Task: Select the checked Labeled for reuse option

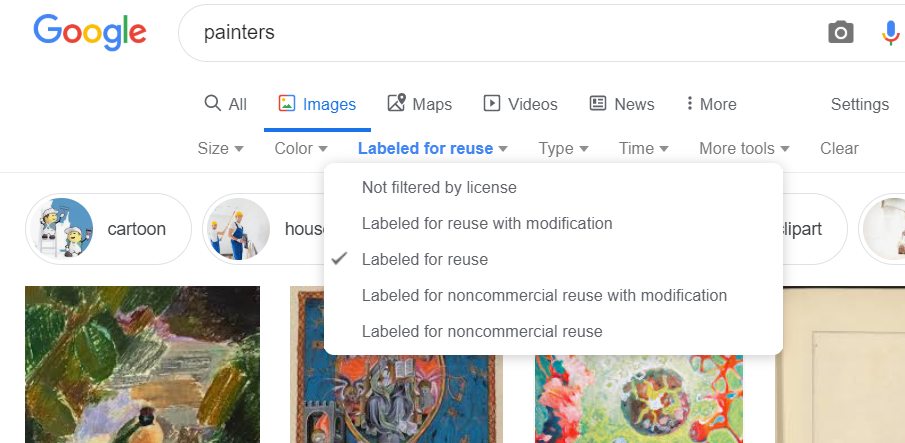Action: pos(425,259)
